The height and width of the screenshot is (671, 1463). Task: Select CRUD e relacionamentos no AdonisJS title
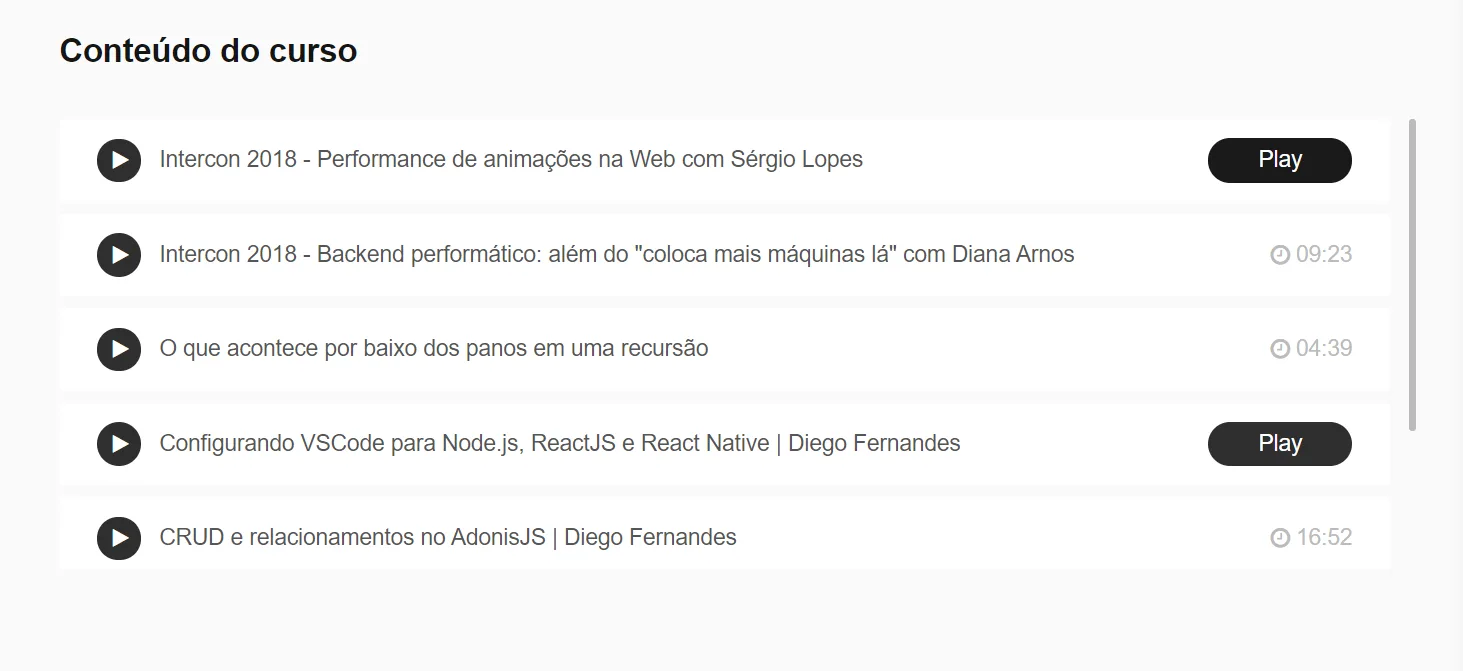coord(448,537)
